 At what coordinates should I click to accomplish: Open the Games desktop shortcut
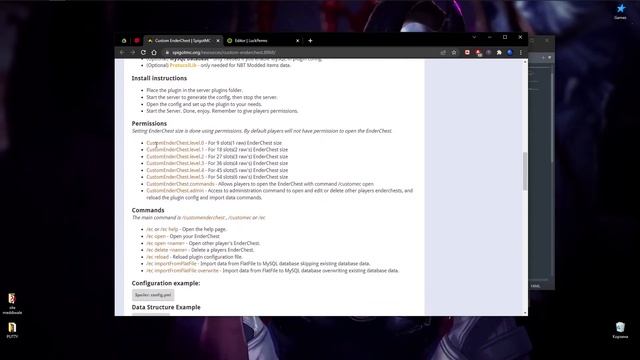tap(620, 11)
